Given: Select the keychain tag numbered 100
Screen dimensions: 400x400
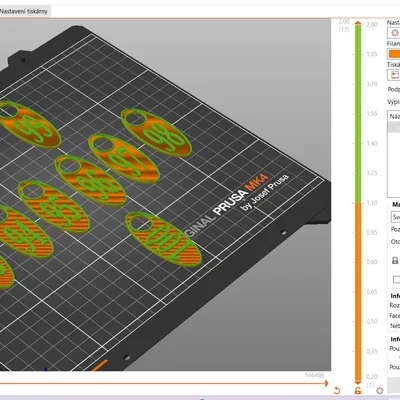Looking at the screenshot, I should [x=163, y=239].
